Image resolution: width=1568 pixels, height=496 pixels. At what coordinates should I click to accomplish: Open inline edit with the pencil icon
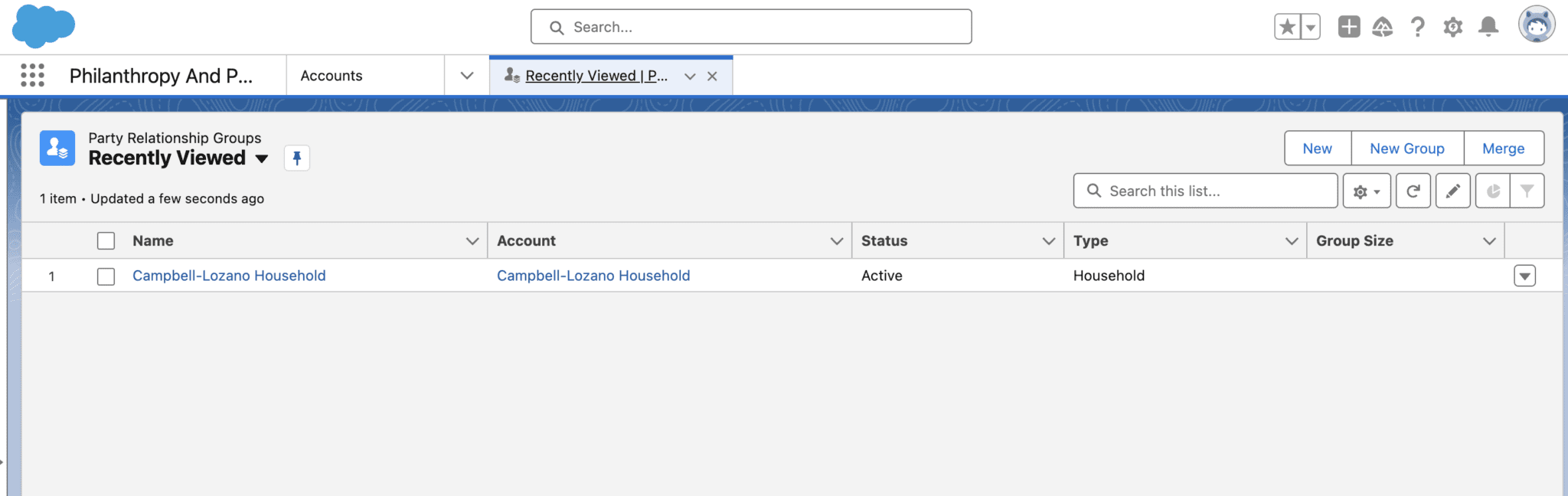(1453, 191)
